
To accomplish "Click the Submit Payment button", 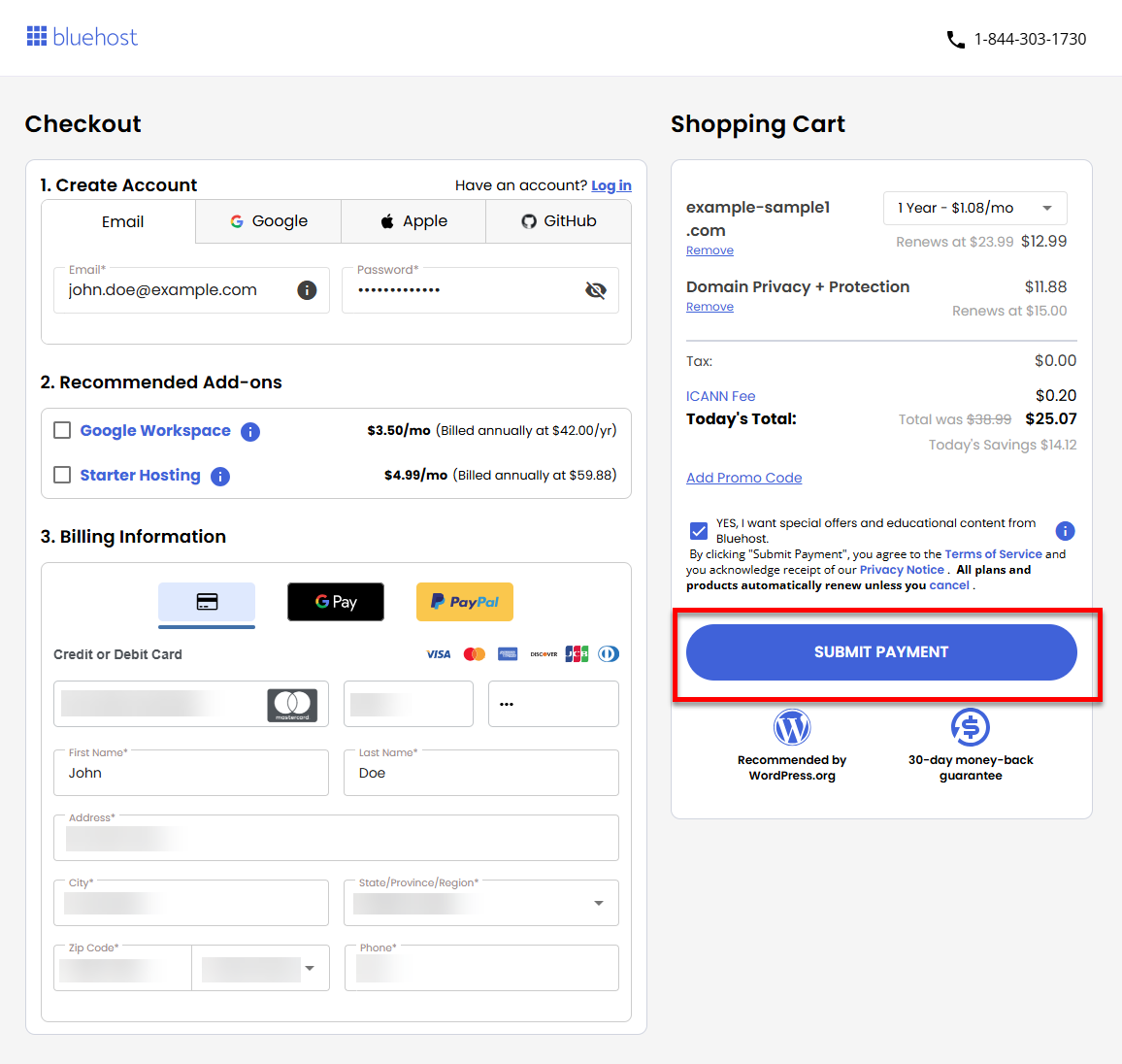I will pyautogui.click(x=881, y=652).
